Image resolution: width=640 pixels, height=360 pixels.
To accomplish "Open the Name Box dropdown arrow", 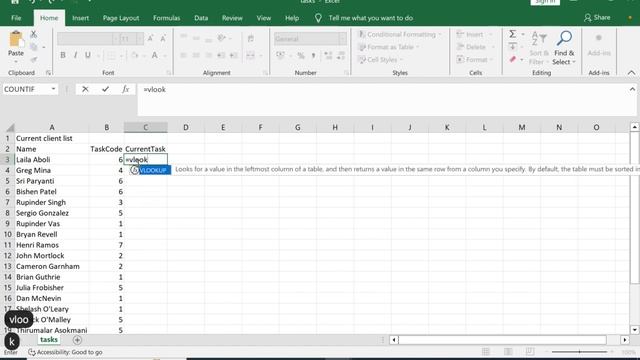I will 53,89.
